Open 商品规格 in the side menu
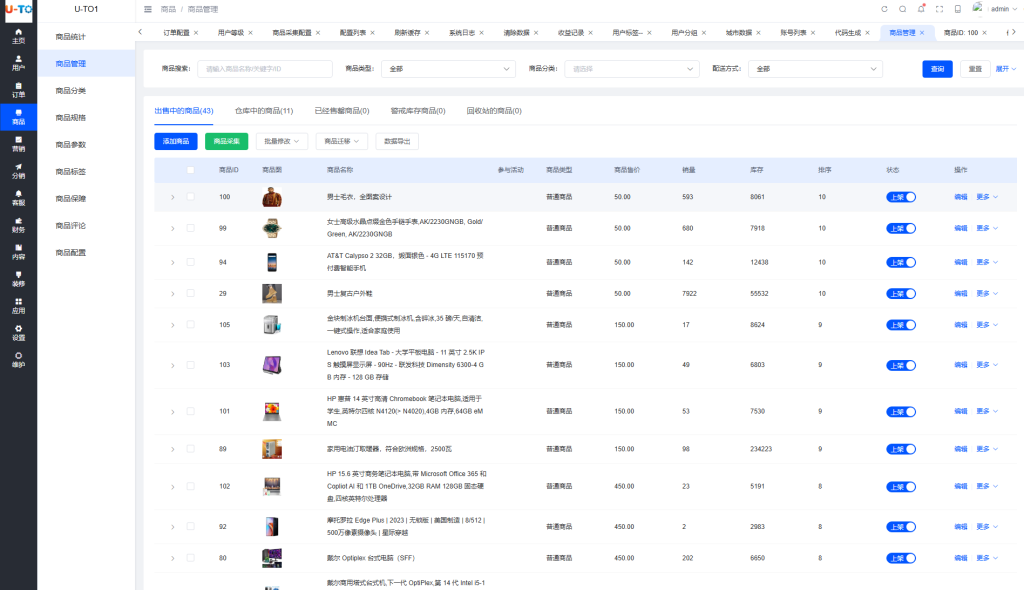Screen dimensions: 1024x590 point(71,118)
